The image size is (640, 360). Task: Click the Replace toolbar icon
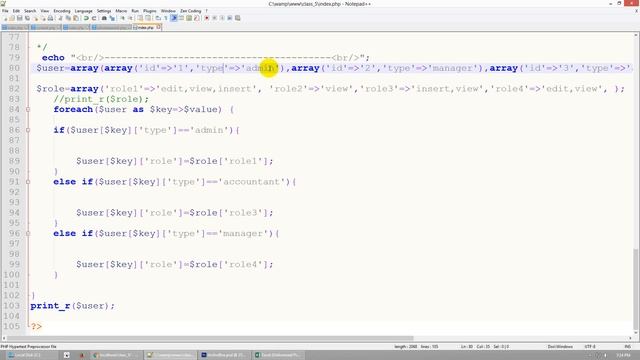(112, 18)
